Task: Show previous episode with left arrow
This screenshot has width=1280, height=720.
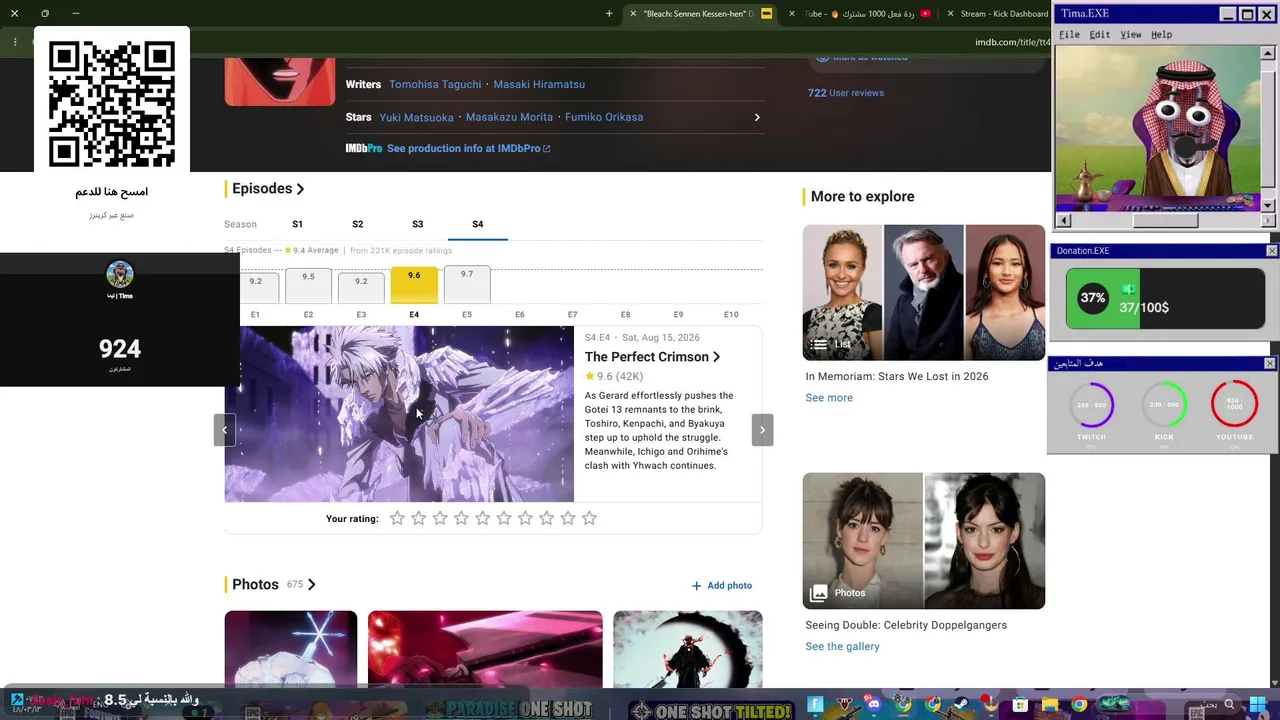Action: pos(224,430)
